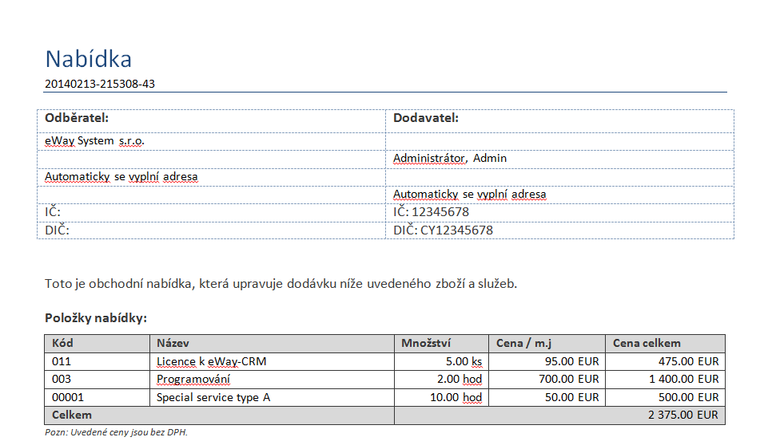Click the customer address placeholder under Odběratel

point(121,176)
